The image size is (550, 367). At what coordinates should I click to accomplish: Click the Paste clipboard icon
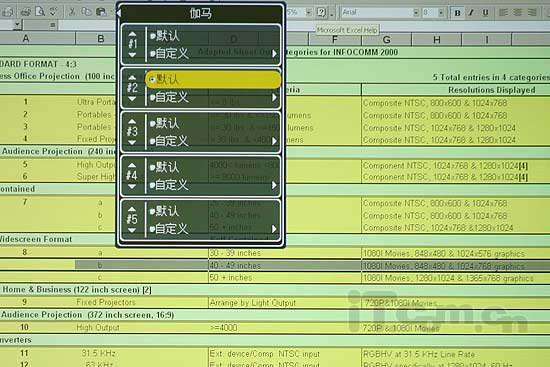pyautogui.click(x=101, y=12)
